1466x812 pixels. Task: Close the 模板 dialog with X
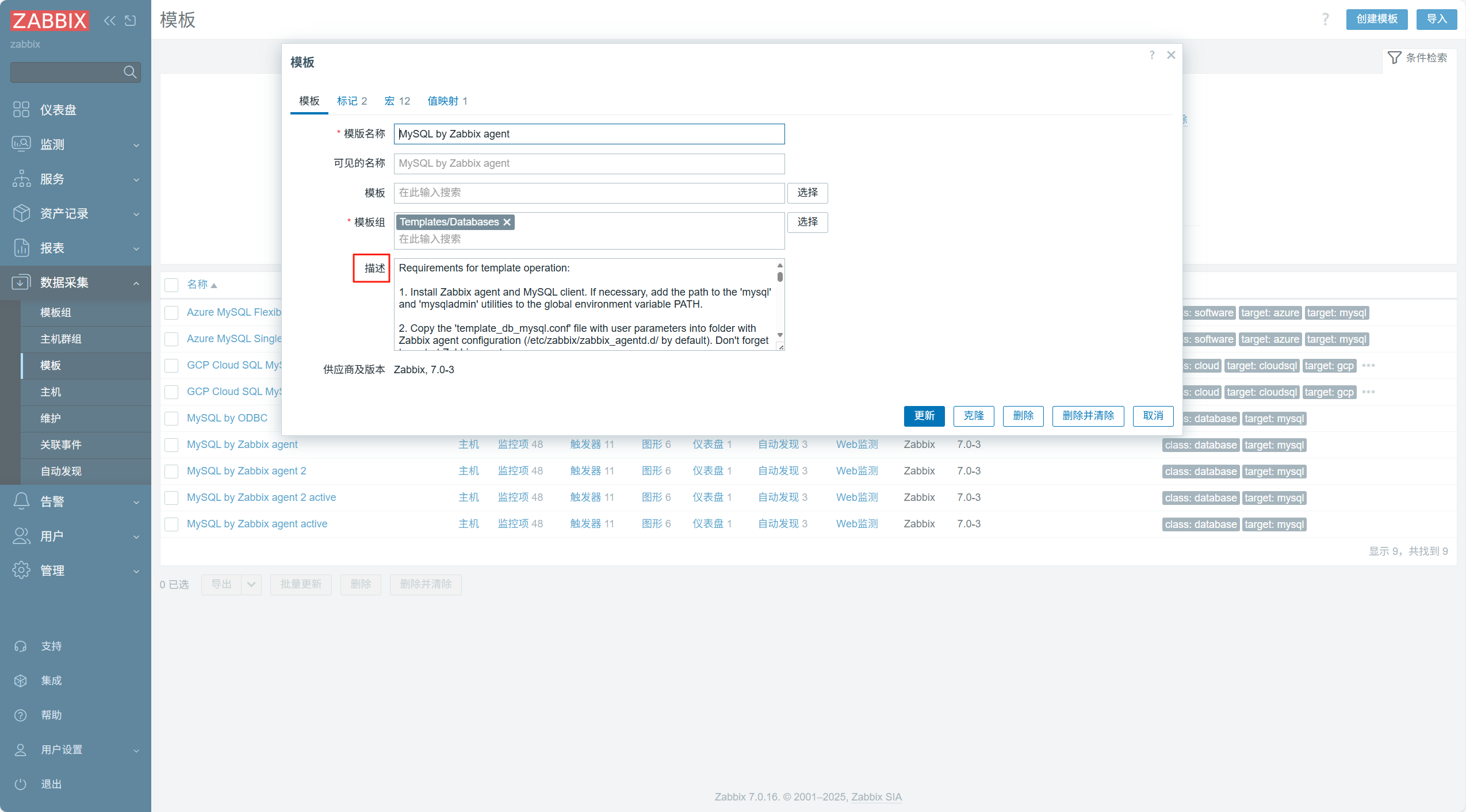pos(1171,55)
